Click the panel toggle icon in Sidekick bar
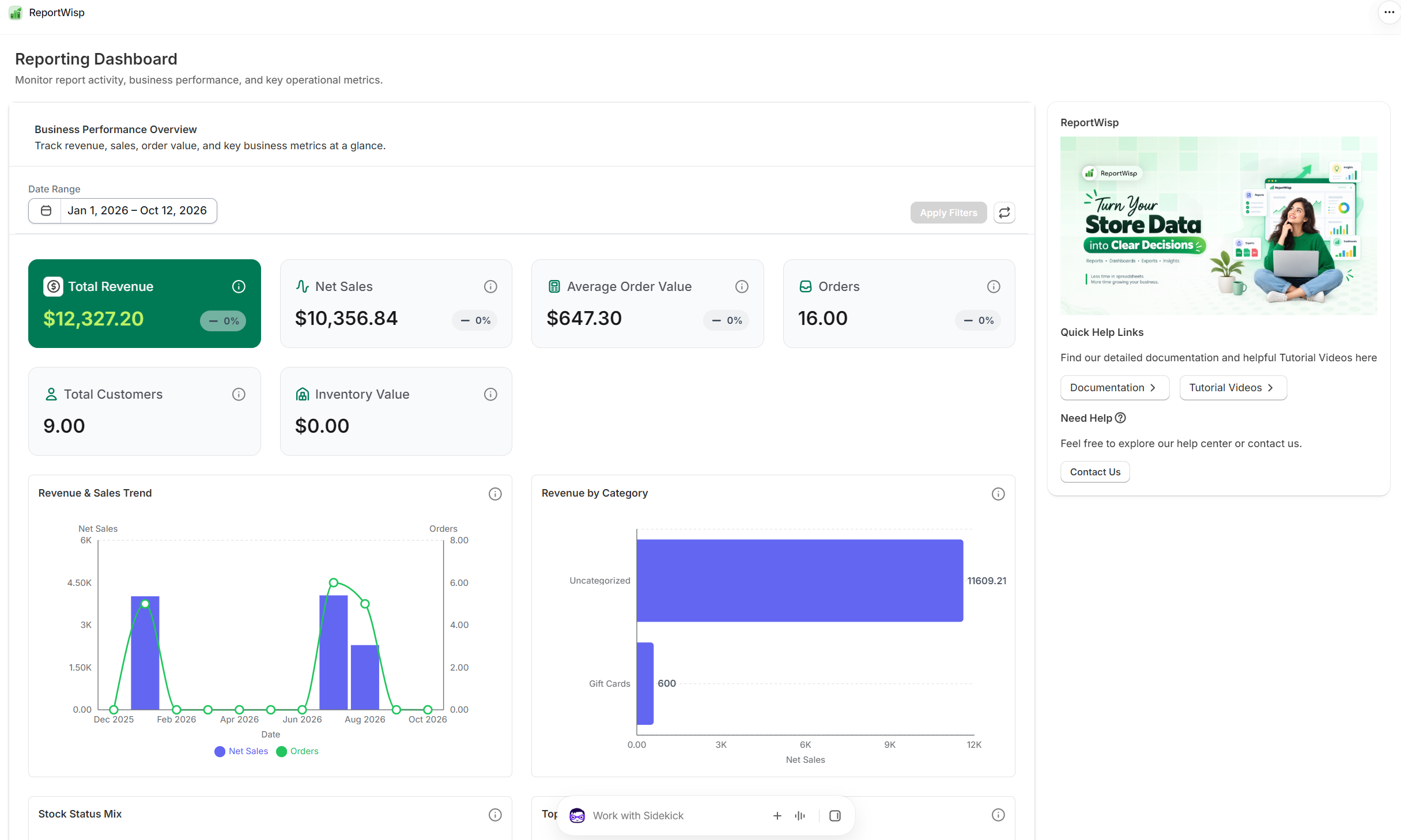The height and width of the screenshot is (840, 1401). point(835,816)
